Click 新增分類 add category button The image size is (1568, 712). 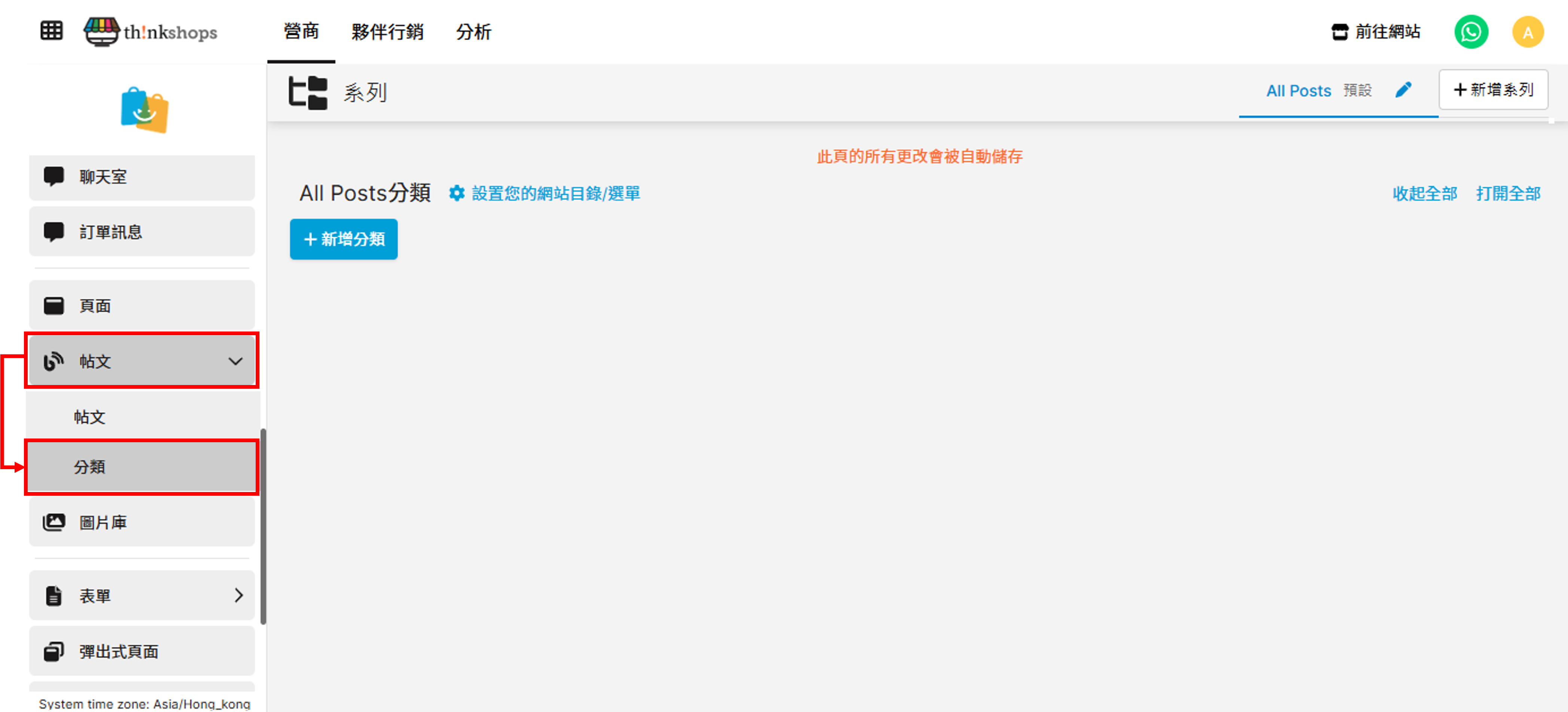click(x=344, y=239)
